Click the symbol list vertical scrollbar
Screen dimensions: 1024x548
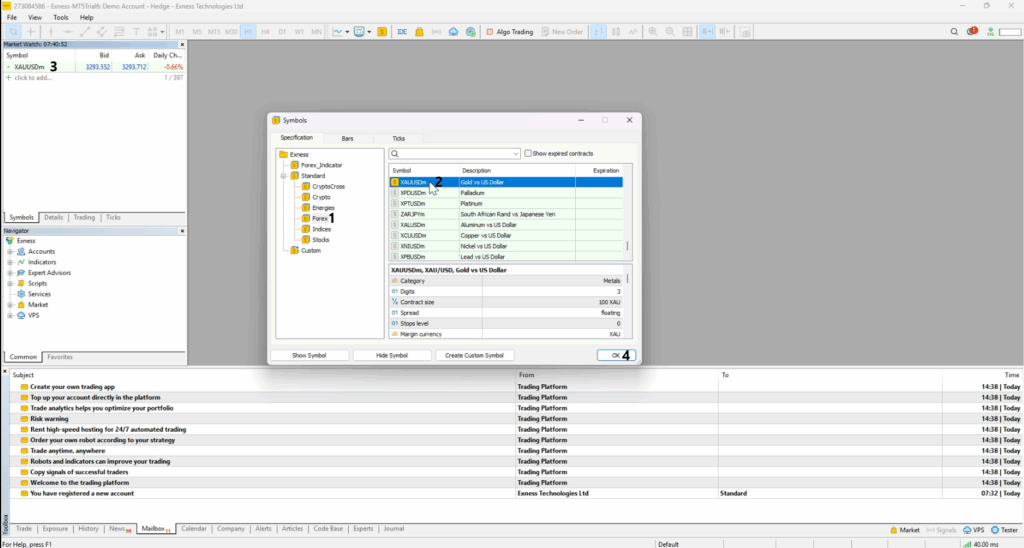click(628, 245)
